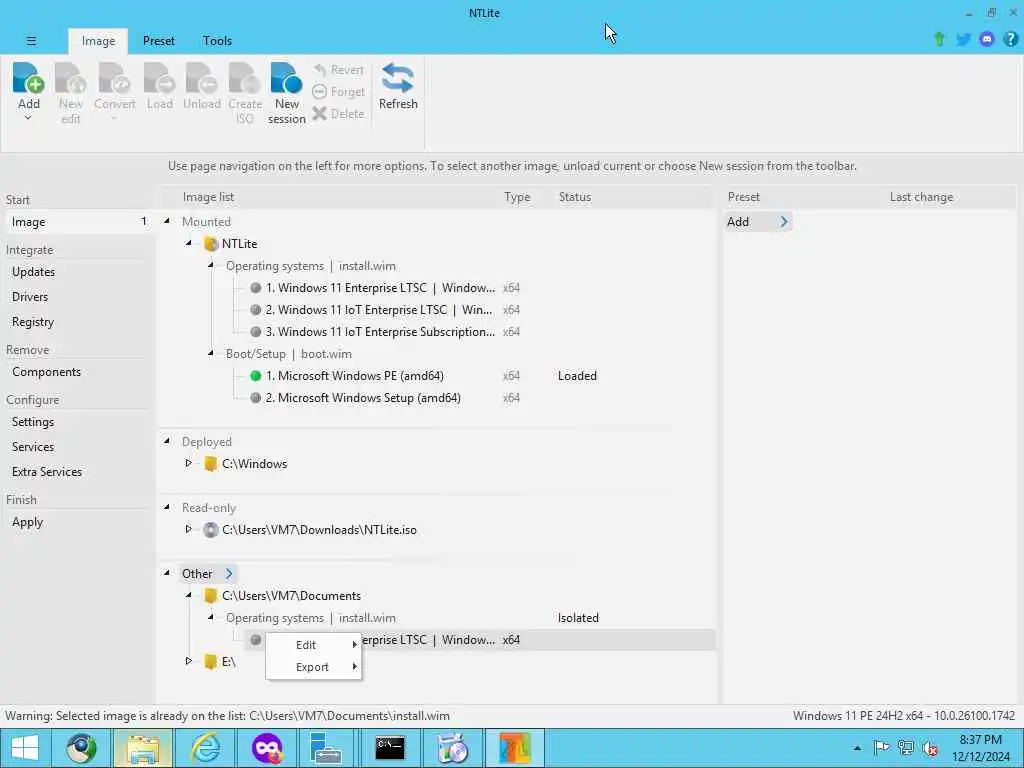Open the command prompt taskbar icon
Viewport: 1024px width, 768px height.
[x=390, y=748]
